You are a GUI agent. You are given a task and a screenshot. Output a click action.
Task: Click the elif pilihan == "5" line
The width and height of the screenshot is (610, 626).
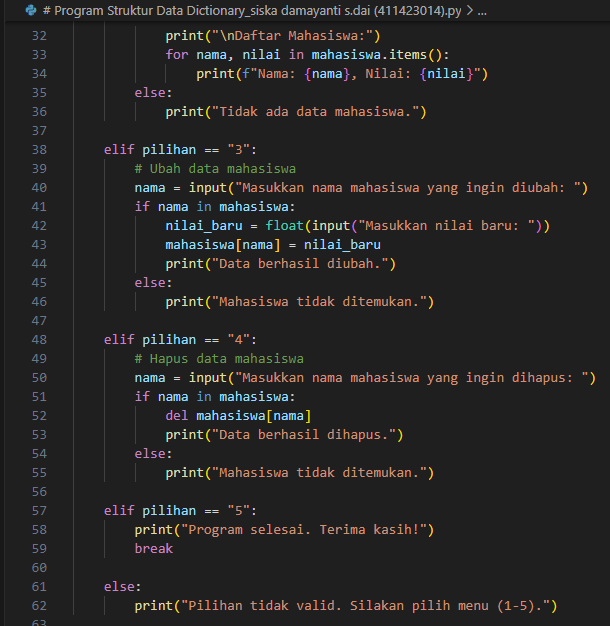[x=180, y=511]
